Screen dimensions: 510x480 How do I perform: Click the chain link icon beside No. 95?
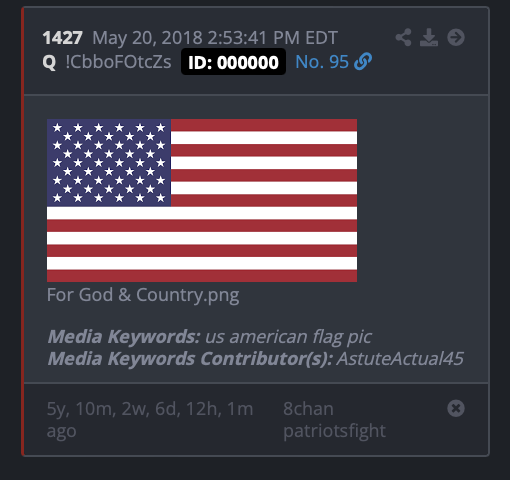point(363,61)
